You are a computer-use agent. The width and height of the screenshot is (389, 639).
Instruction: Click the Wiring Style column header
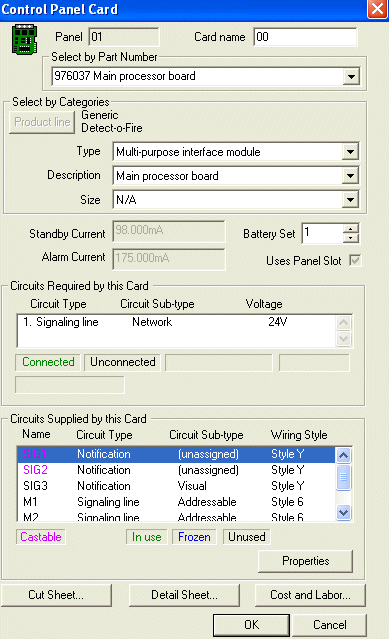click(x=299, y=435)
